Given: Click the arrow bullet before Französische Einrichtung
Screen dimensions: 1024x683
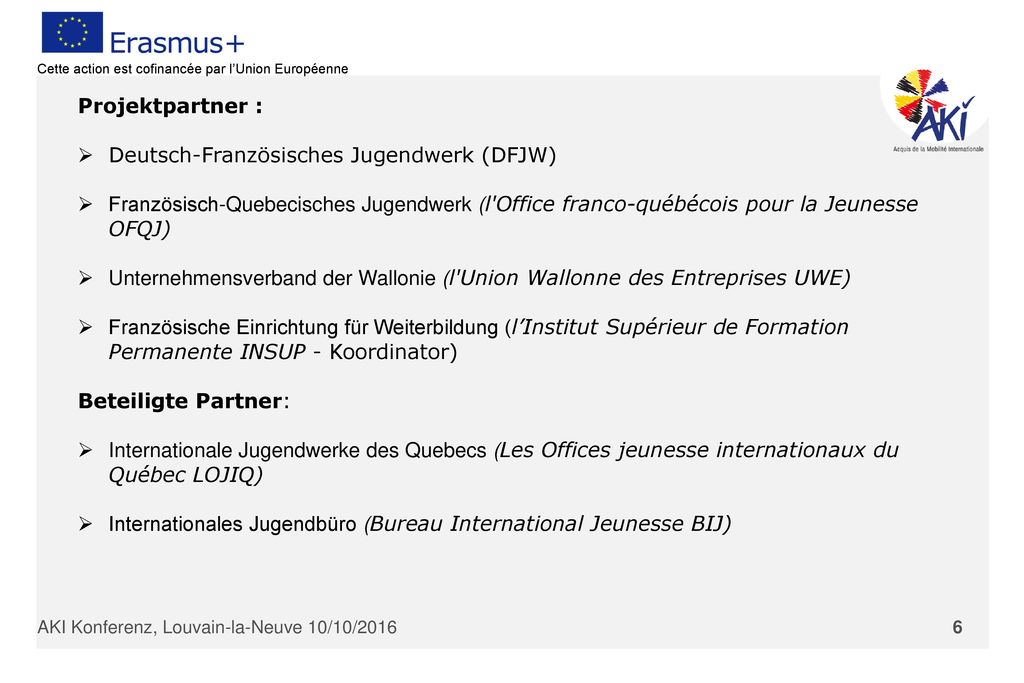Looking at the screenshot, I should coord(86,327).
